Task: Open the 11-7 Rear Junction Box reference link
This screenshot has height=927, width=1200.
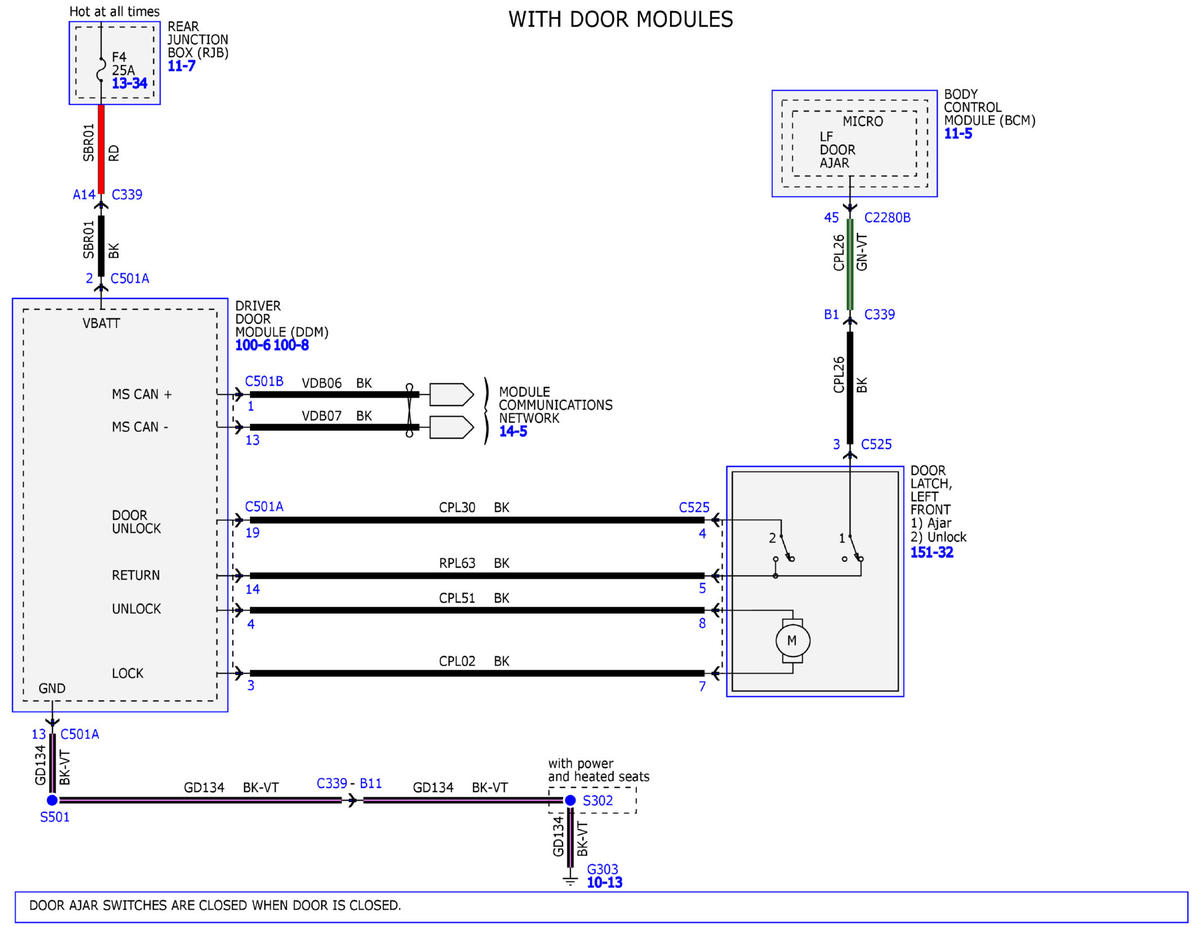Action: point(182,65)
